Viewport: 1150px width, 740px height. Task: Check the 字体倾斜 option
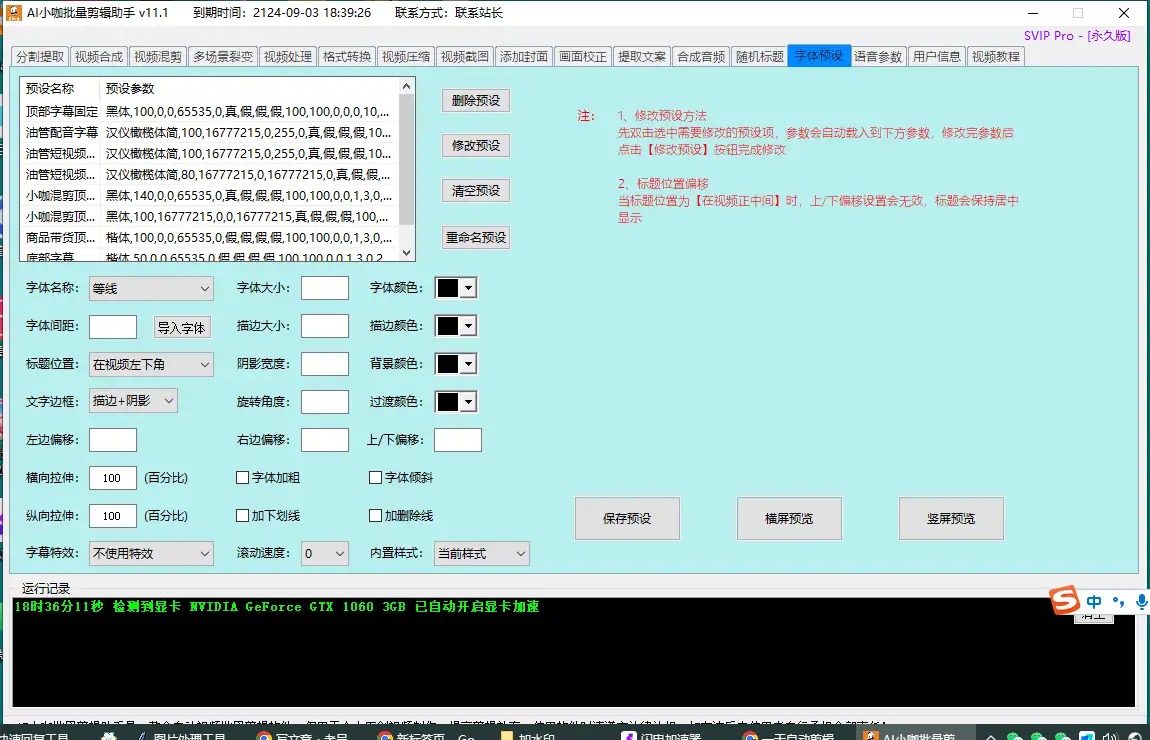[376, 478]
